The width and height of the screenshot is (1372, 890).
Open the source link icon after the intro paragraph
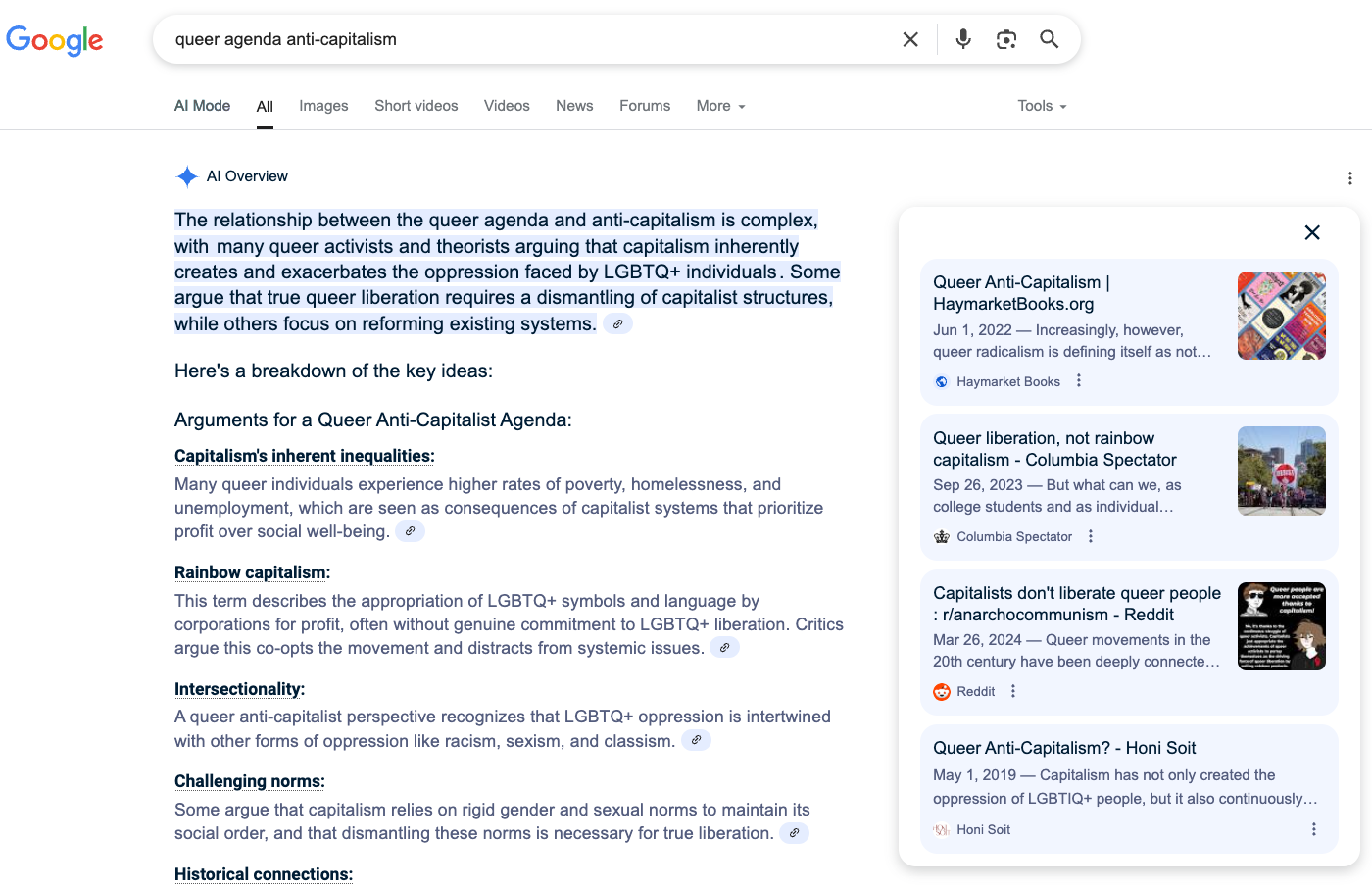coord(617,324)
